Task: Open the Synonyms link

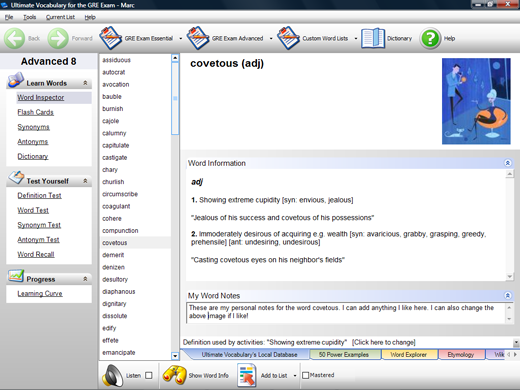Action: pyautogui.click(x=33, y=127)
